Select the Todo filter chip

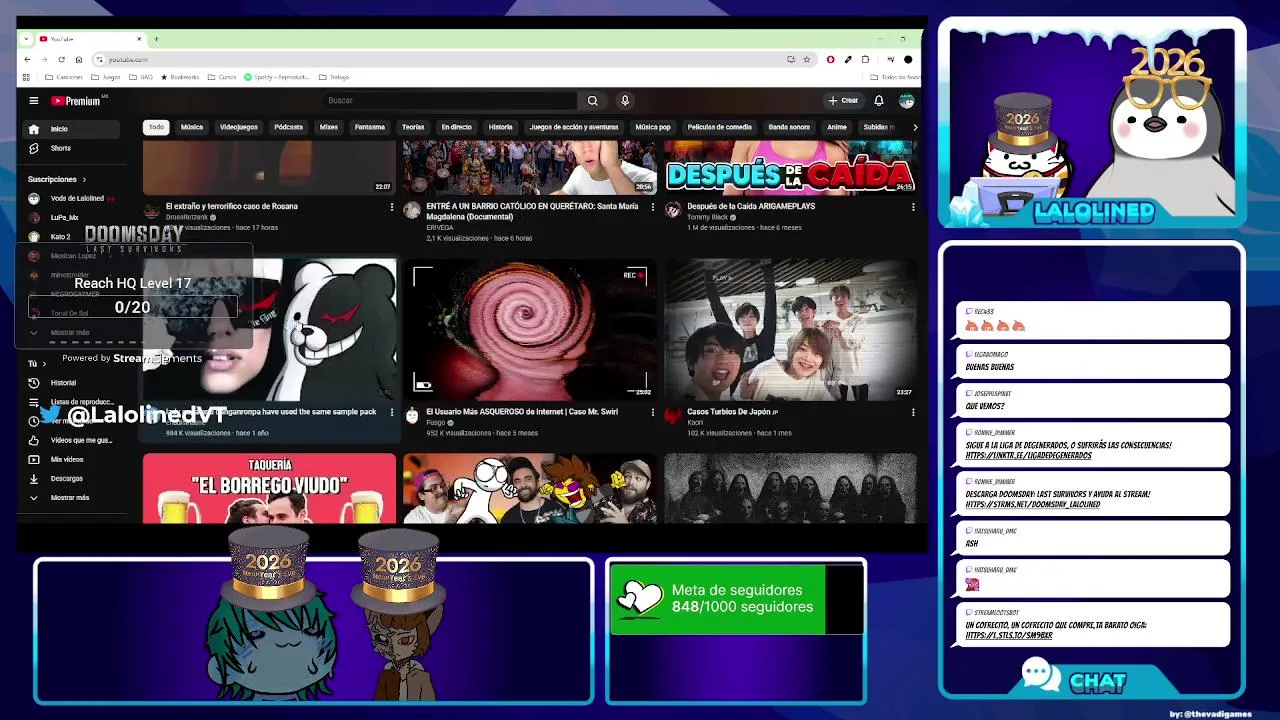pyautogui.click(x=156, y=127)
